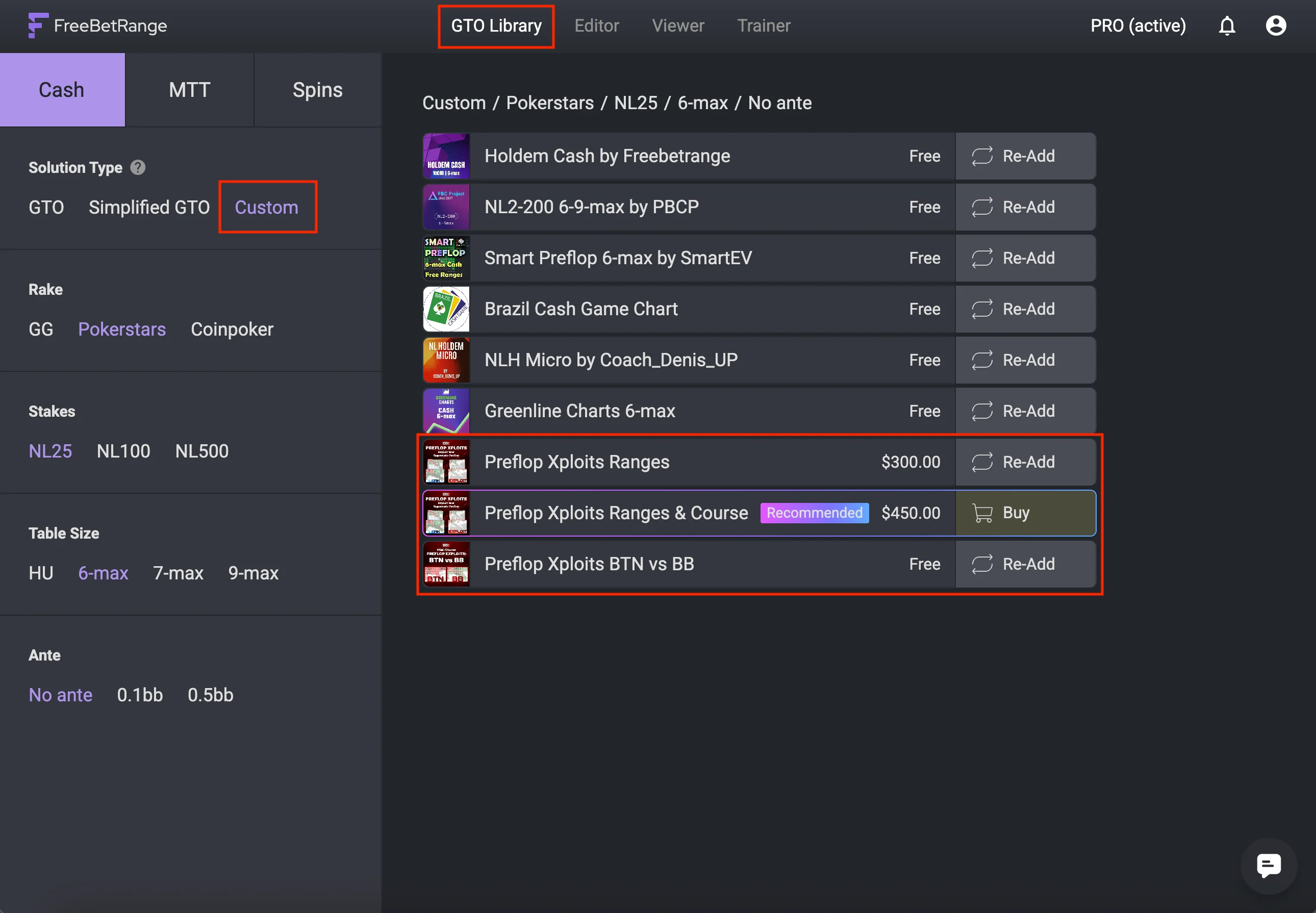1316x913 pixels.
Task: Click the Preflop Xploits BTN vs BB thumbnail
Action: [x=446, y=564]
